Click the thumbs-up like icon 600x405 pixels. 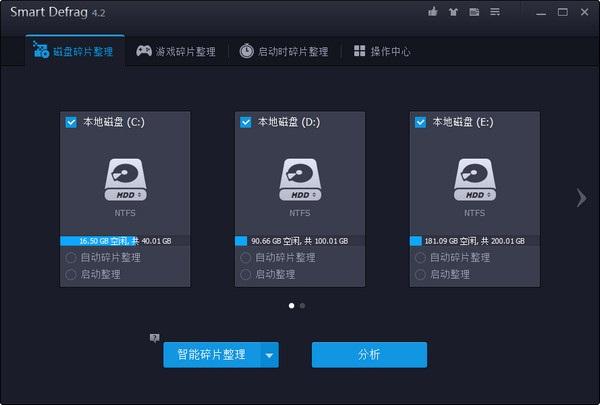coord(433,12)
